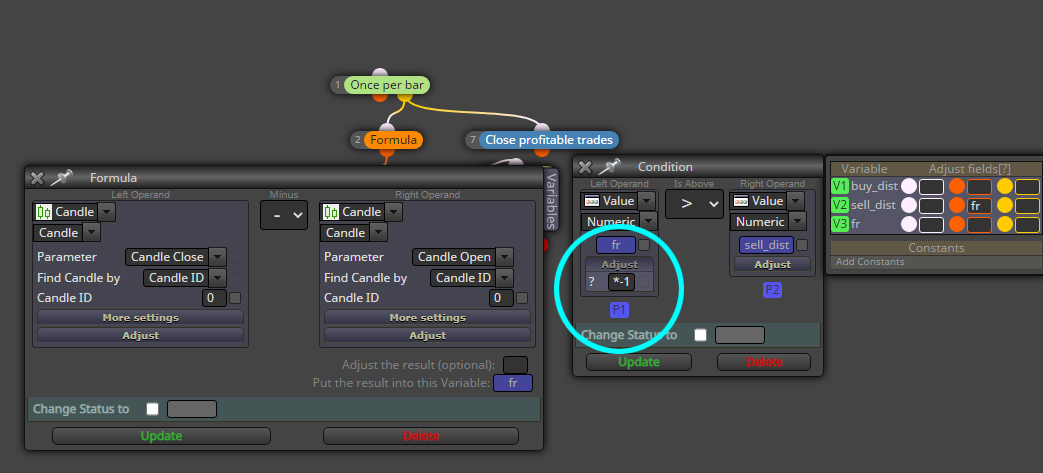Click the yellow circle in sell_dist row
The height and width of the screenshot is (473, 1043).
[x=1004, y=206]
